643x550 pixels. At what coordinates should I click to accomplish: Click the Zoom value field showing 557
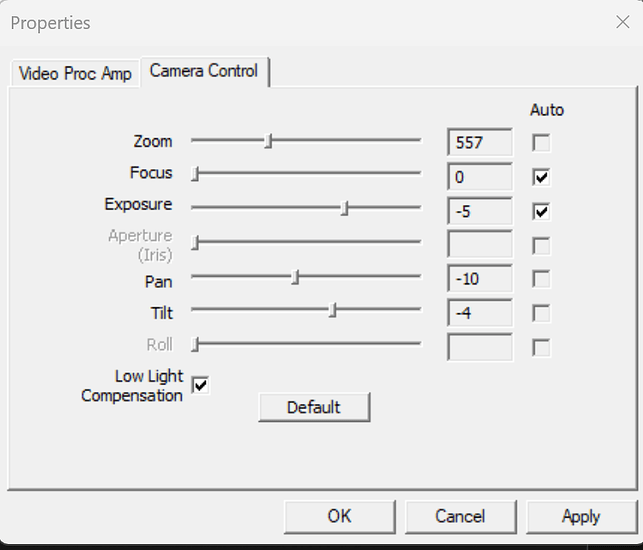[x=480, y=143]
